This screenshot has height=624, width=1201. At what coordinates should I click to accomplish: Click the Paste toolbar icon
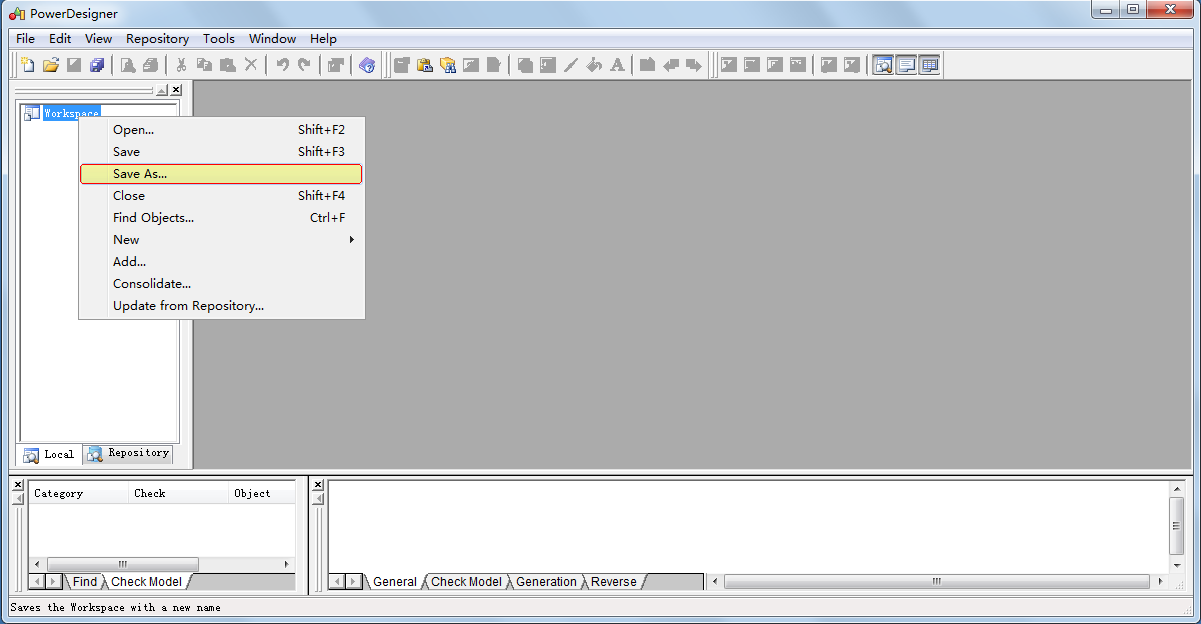227,65
